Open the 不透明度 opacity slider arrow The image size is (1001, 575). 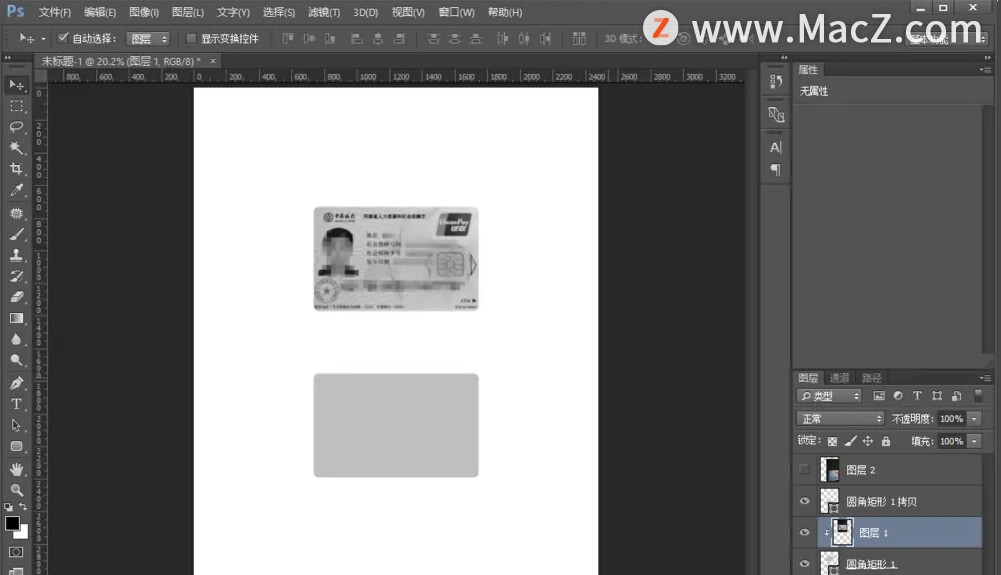point(974,418)
